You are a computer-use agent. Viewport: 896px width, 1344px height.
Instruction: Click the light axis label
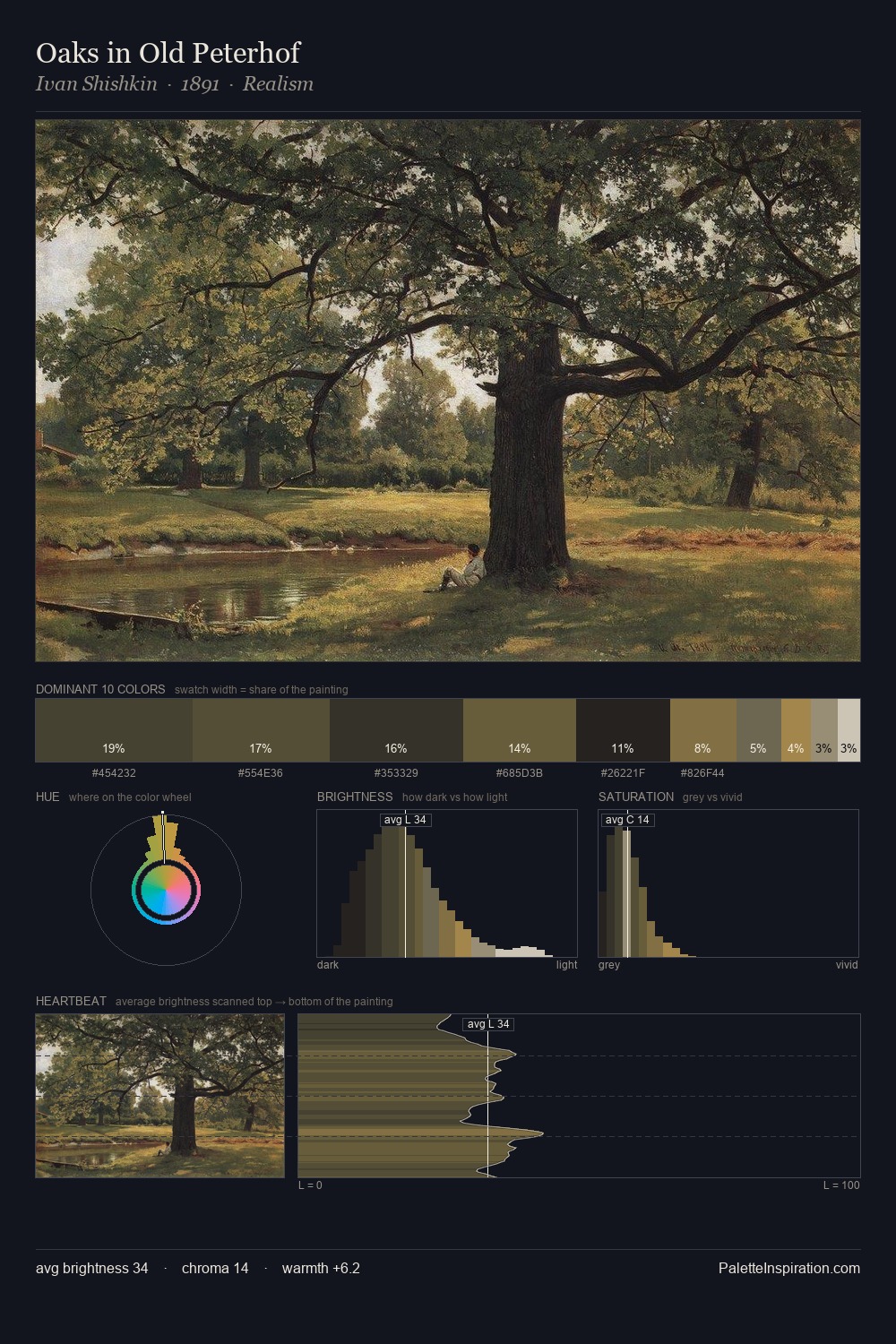coord(566,965)
